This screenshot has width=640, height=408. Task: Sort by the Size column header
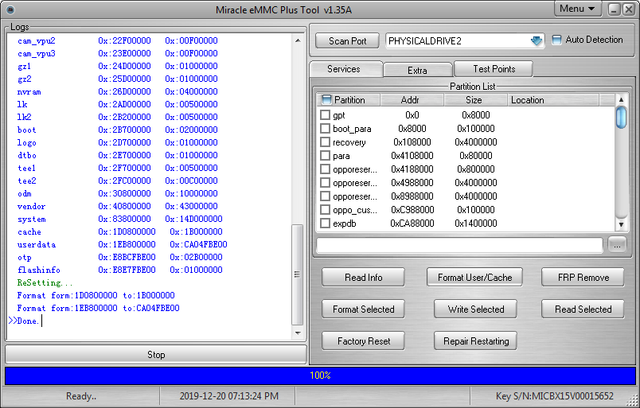(x=475, y=100)
